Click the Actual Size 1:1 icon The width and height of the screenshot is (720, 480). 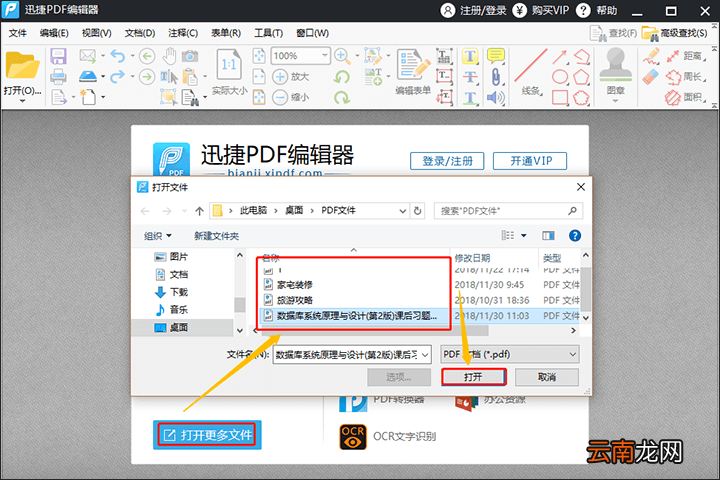[229, 66]
